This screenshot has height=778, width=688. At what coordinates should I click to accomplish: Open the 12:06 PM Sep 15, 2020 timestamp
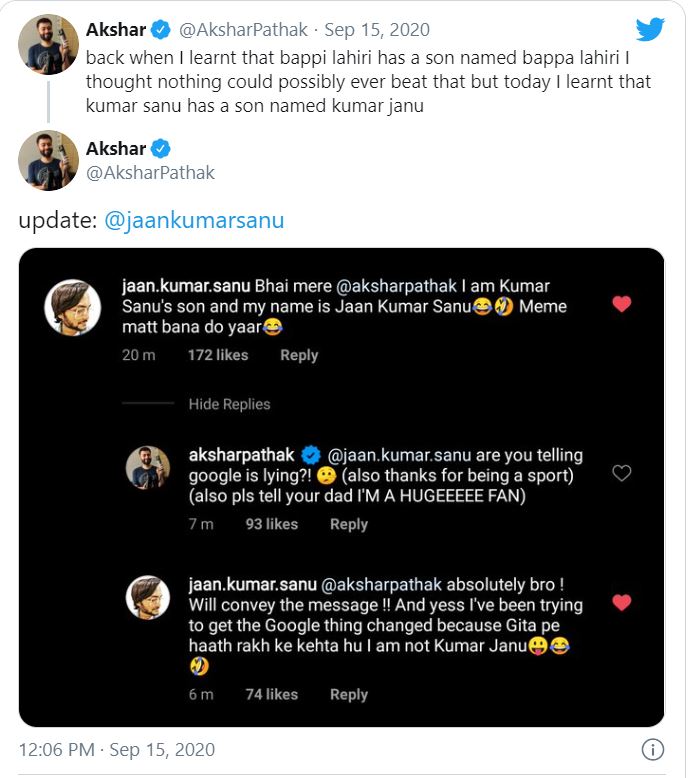[117, 749]
